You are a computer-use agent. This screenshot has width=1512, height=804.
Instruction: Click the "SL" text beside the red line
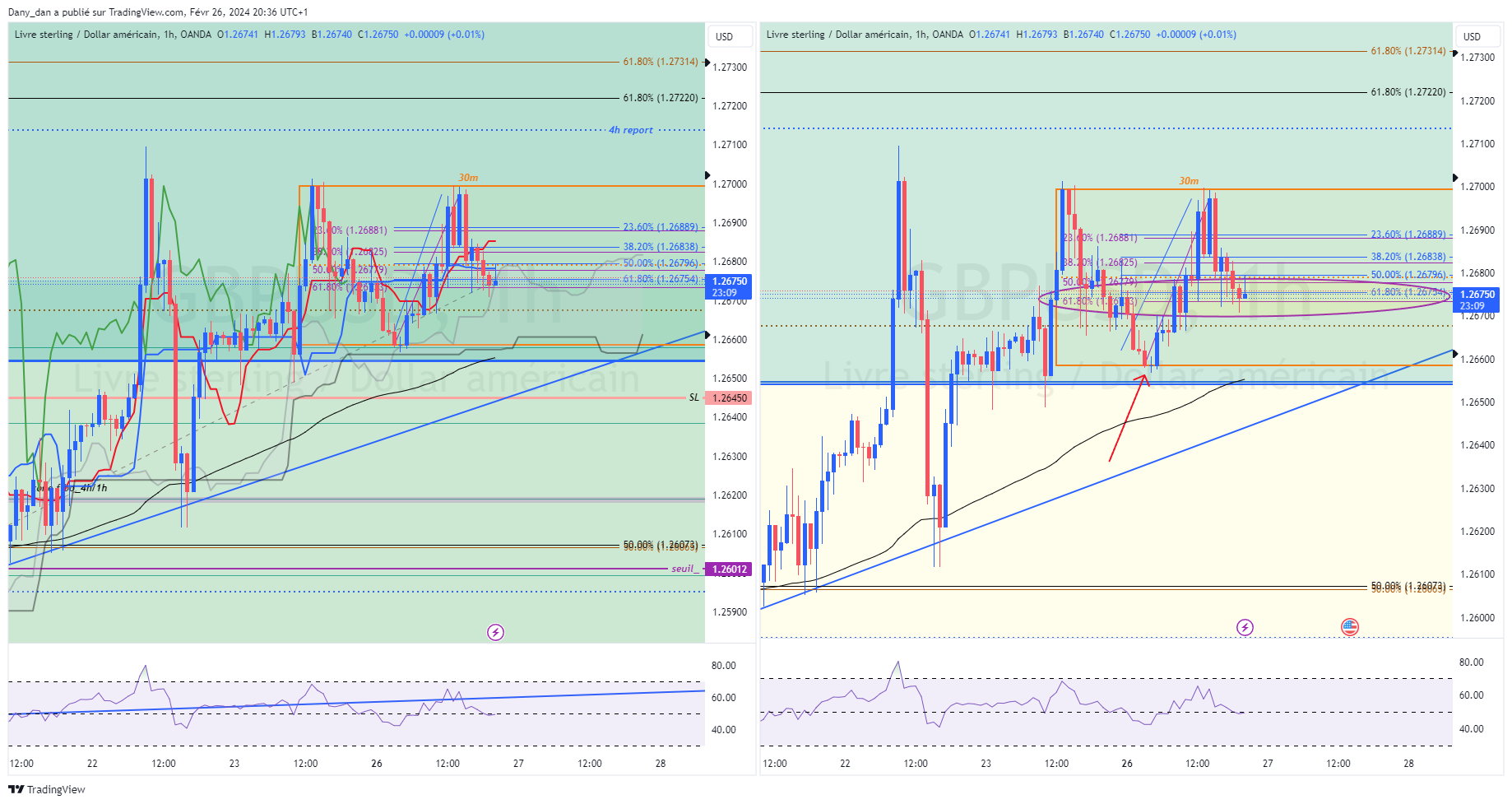pyautogui.click(x=694, y=397)
